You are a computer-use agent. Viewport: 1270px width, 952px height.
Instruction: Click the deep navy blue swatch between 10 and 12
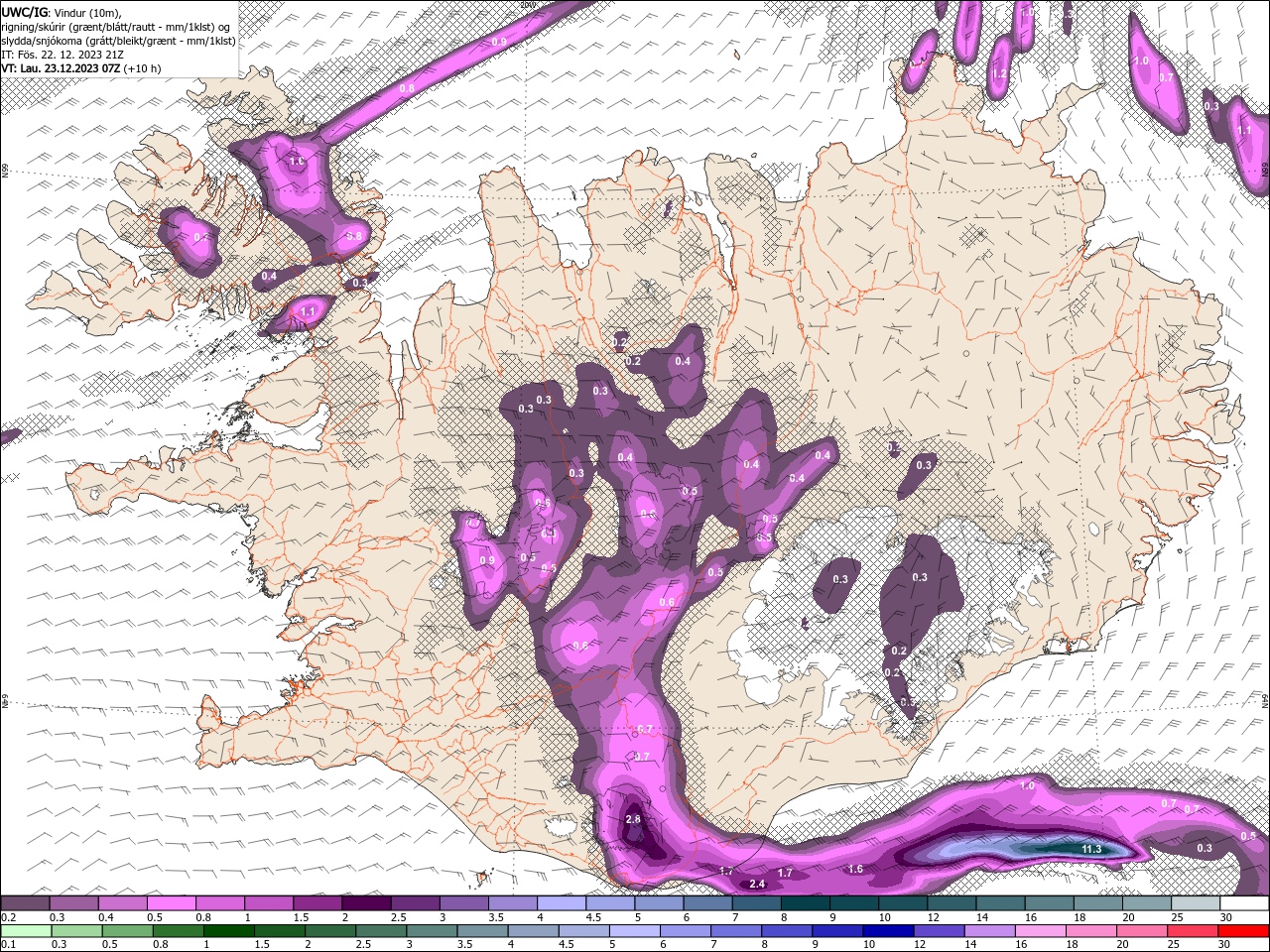pyautogui.click(x=888, y=931)
